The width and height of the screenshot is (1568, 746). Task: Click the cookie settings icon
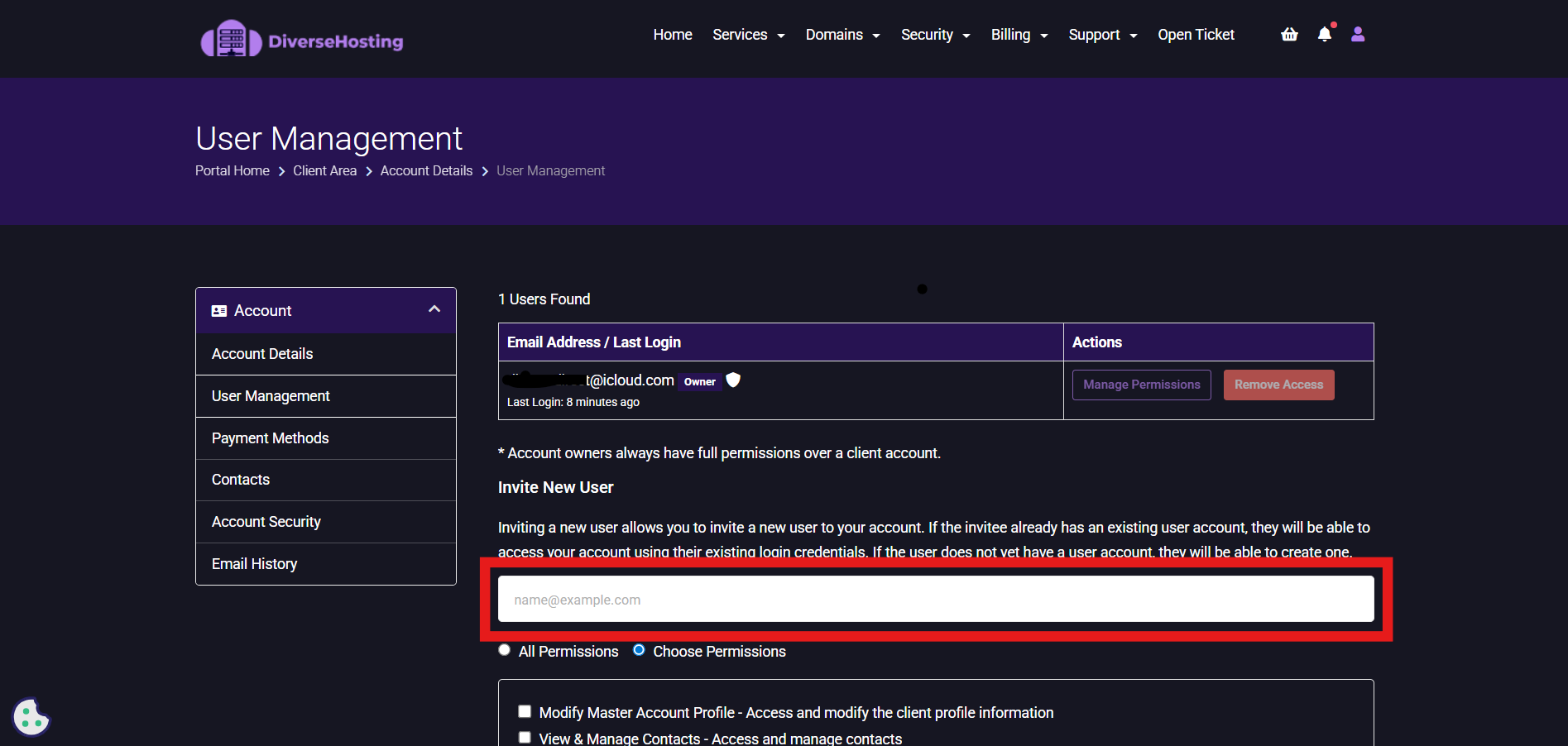click(31, 717)
